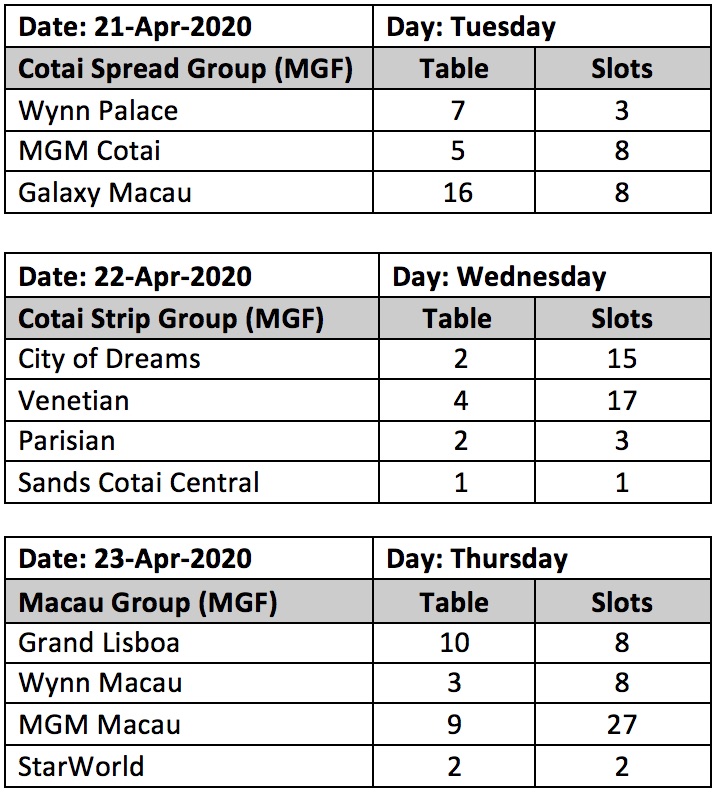Screen dimensions: 714x792
Task: Select the Grand Lisboa table value 10
Action: pos(454,643)
